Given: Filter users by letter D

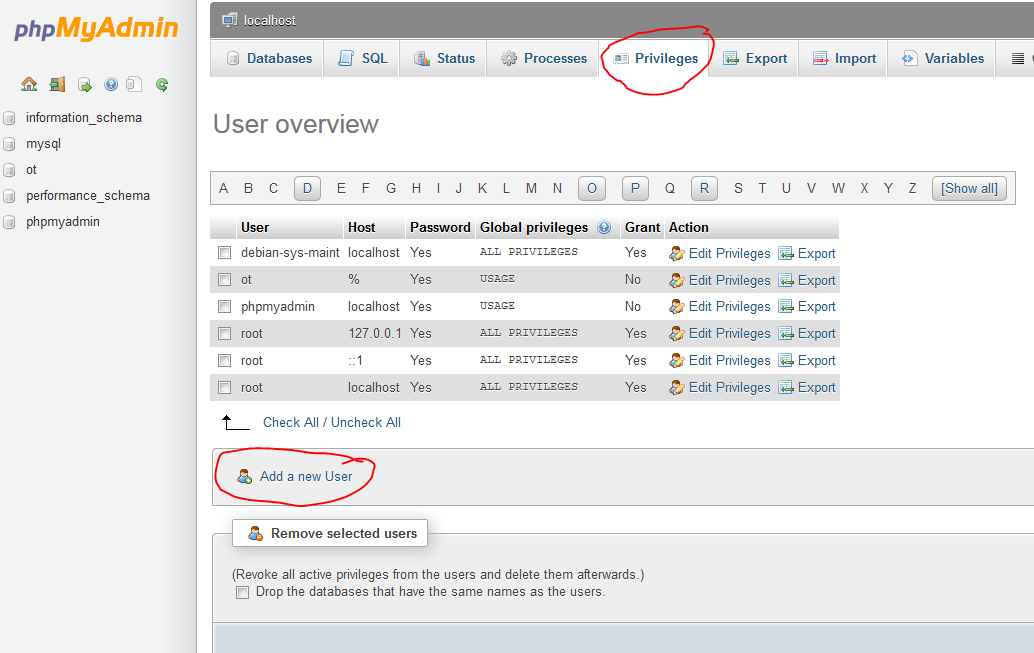Looking at the screenshot, I should point(307,189).
